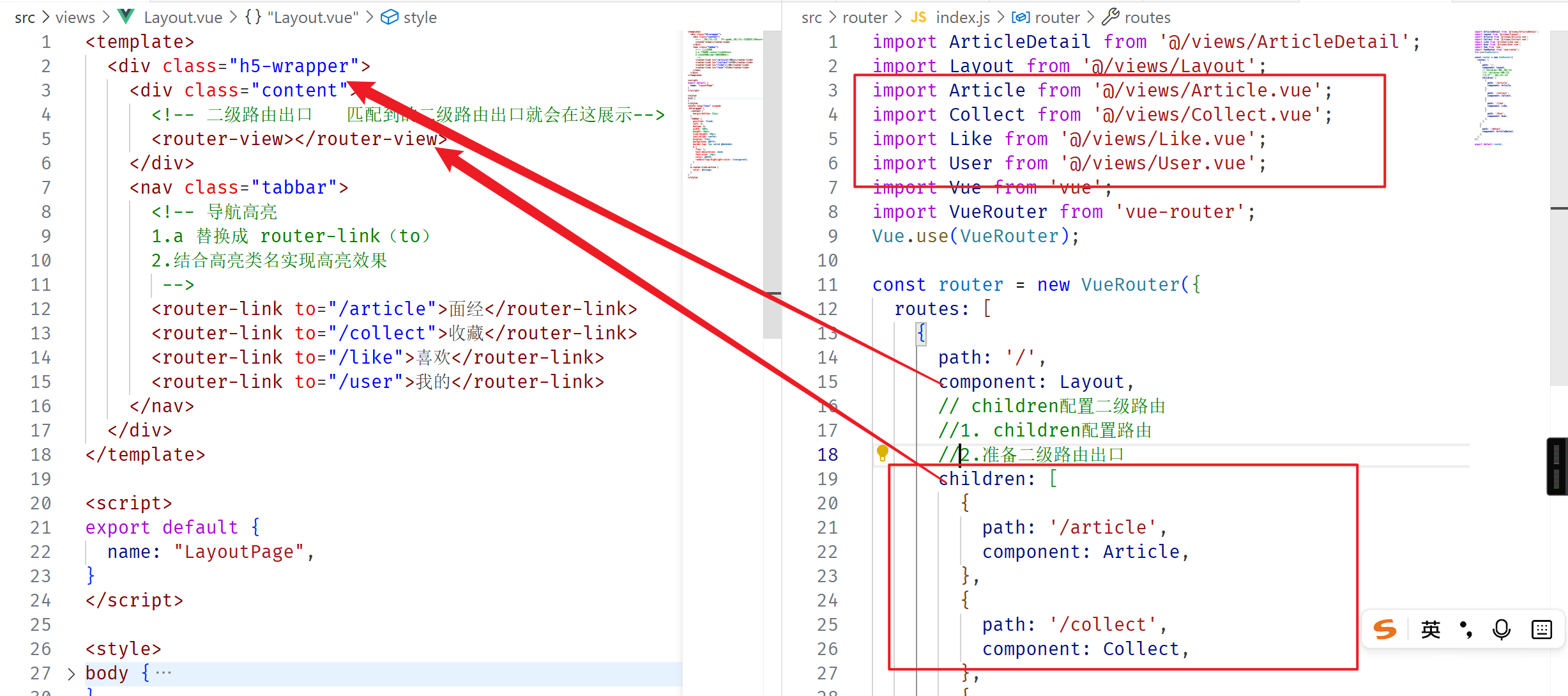Click the curly braces icon before "Layout.vue"
The width and height of the screenshot is (1568, 696).
(x=253, y=17)
